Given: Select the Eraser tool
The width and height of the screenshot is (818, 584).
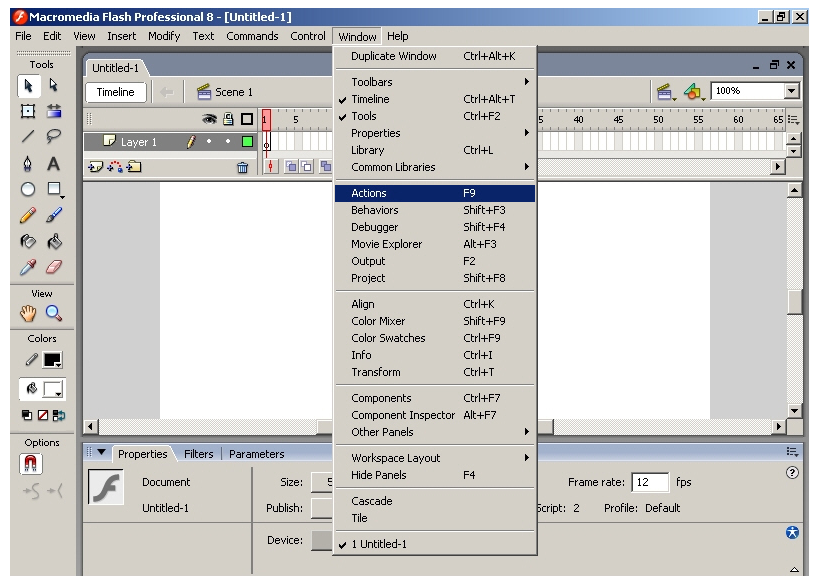Looking at the screenshot, I should (x=54, y=267).
